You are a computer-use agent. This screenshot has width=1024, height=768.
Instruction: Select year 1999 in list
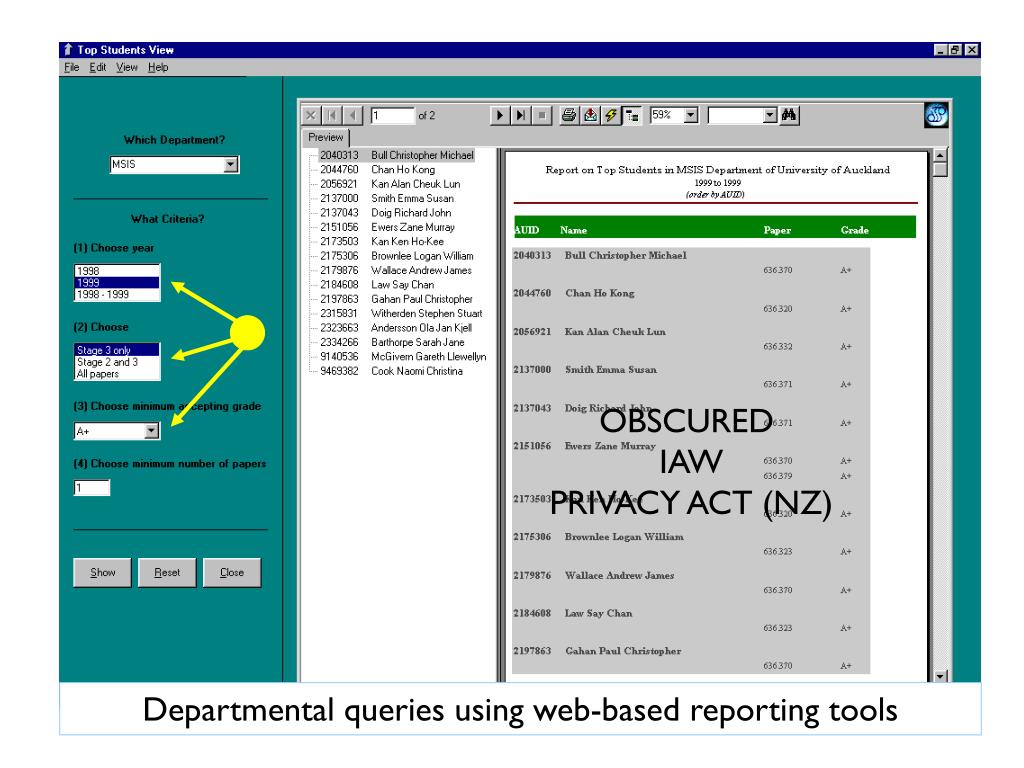[117, 283]
